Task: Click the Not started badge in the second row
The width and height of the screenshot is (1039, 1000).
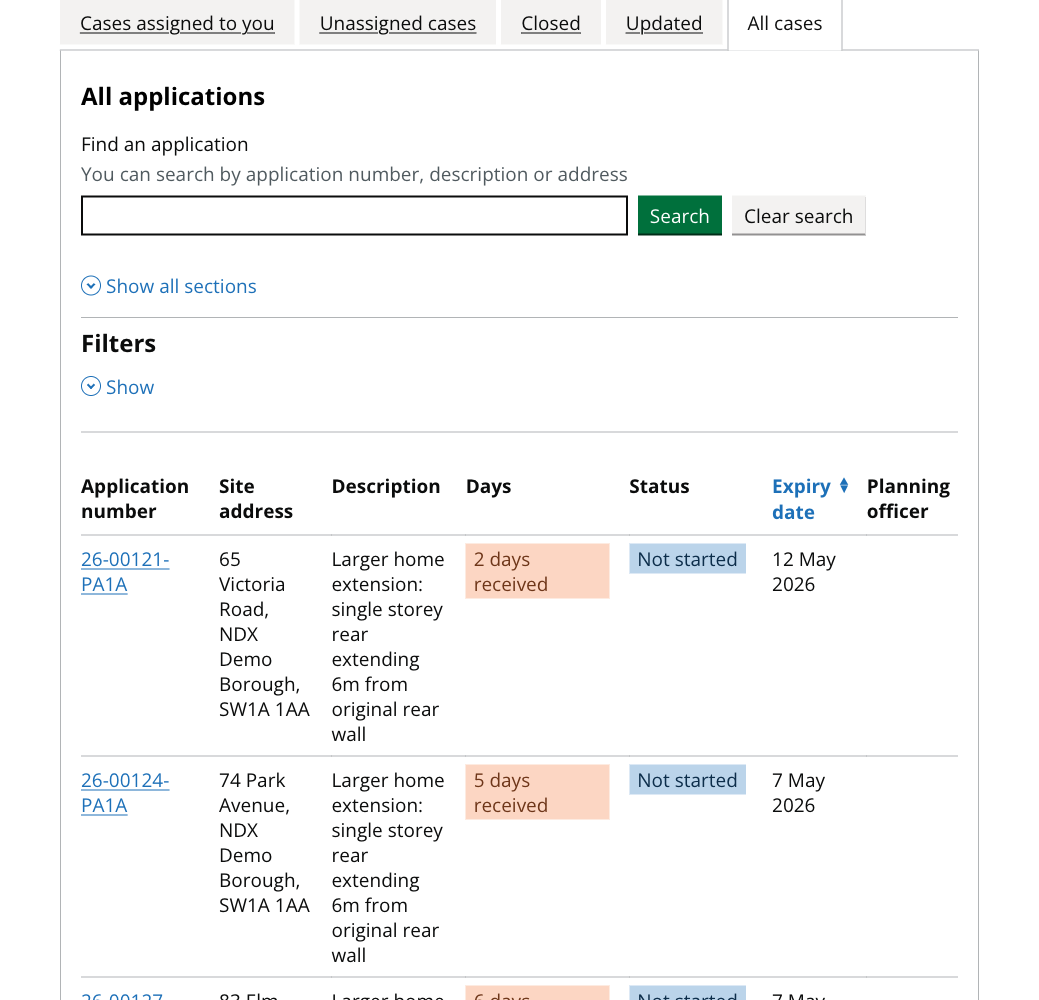Action: click(687, 780)
